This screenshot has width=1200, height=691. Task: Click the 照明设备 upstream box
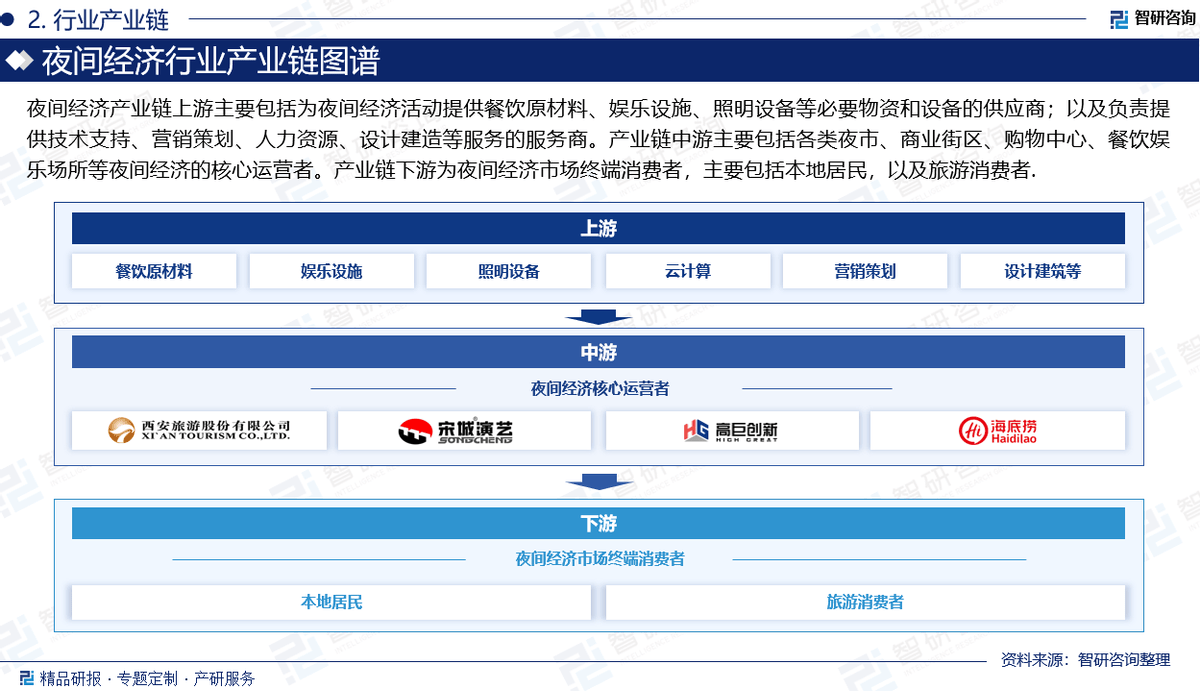coord(510,270)
